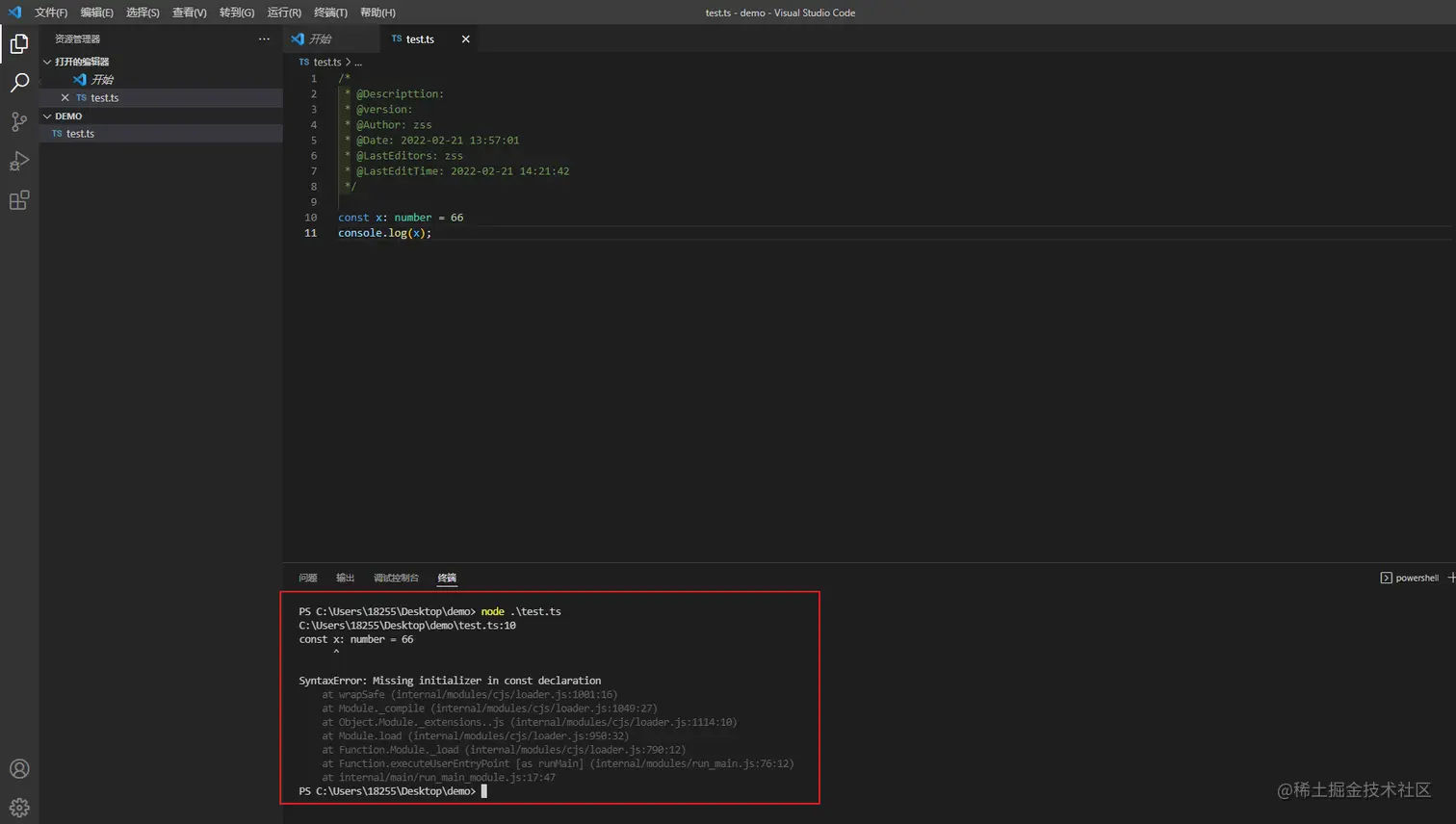Click the breadcrumb ellipsis after test.ts
Image resolution: width=1456 pixels, height=824 pixels.
click(358, 62)
